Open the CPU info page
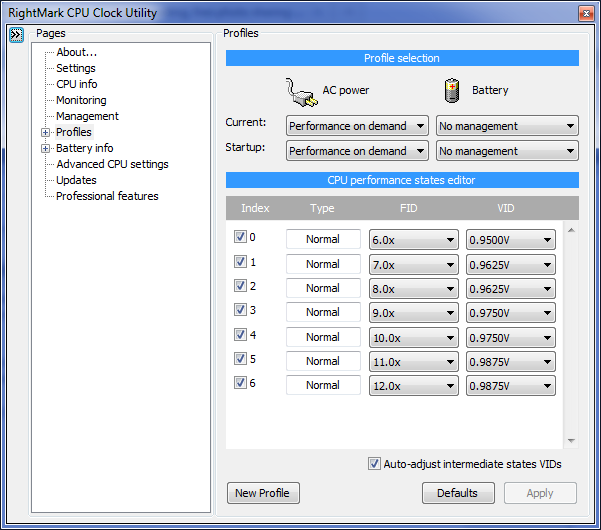Screen dimensions: 601x530 coord(76,84)
